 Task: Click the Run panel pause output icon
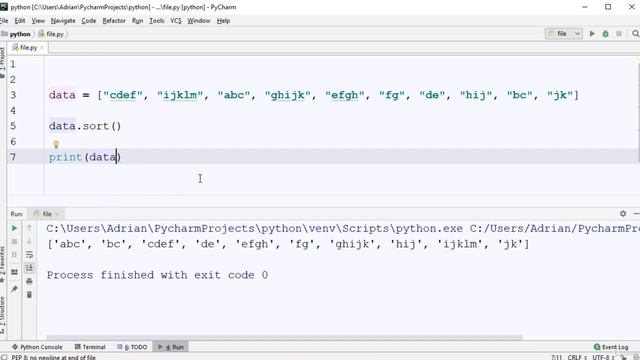click(14, 255)
